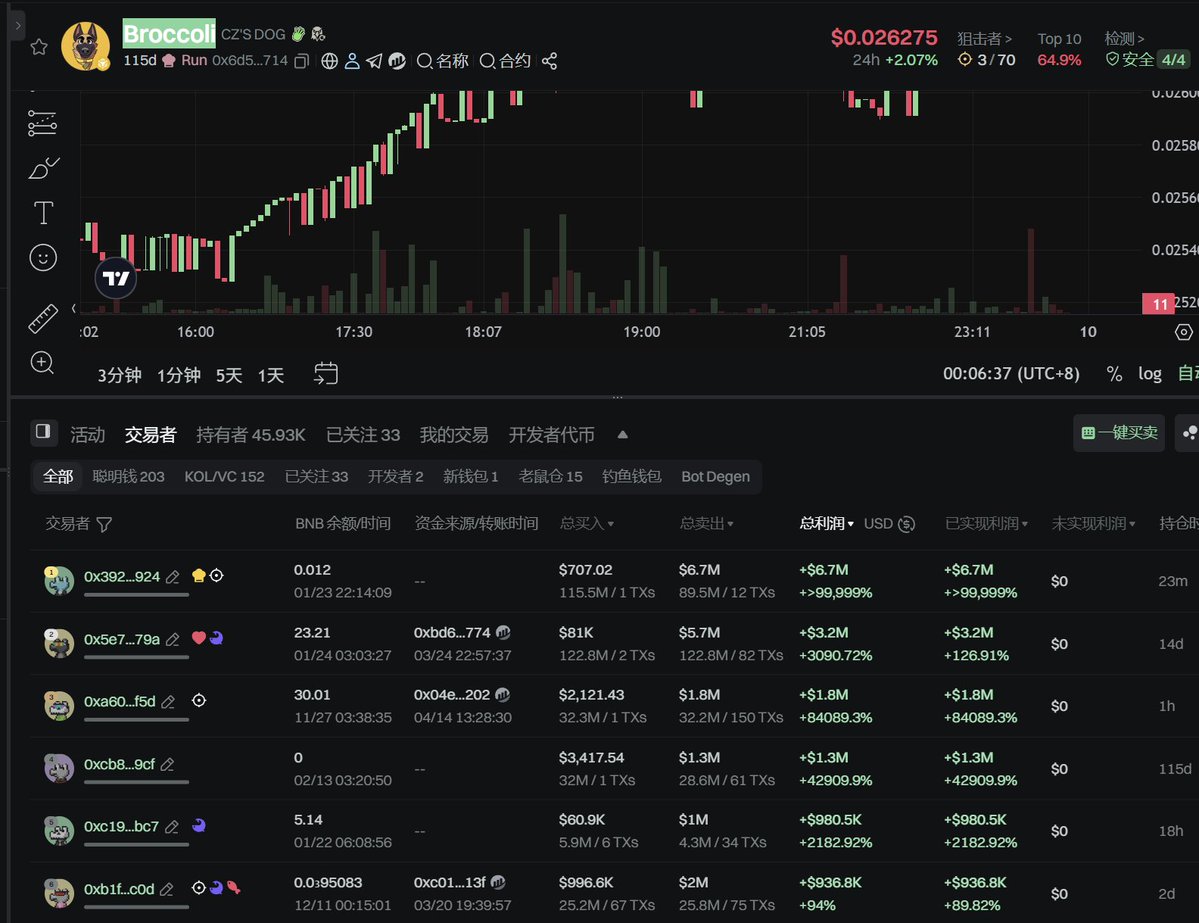
Task: Click the holding bar under 0x392...924
Action: point(136,594)
